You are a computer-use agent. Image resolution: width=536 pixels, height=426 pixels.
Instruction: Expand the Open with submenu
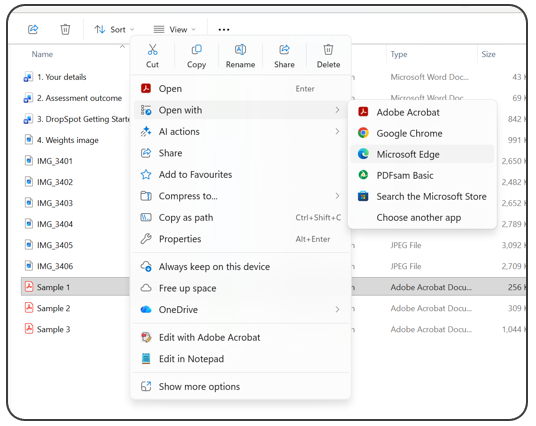click(x=241, y=110)
